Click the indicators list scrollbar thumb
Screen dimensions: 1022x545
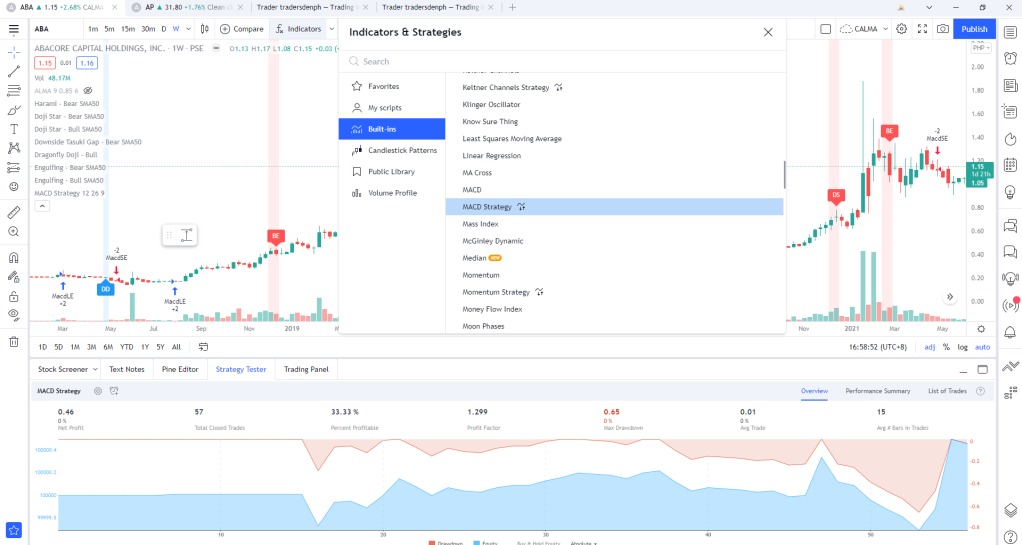coord(784,175)
